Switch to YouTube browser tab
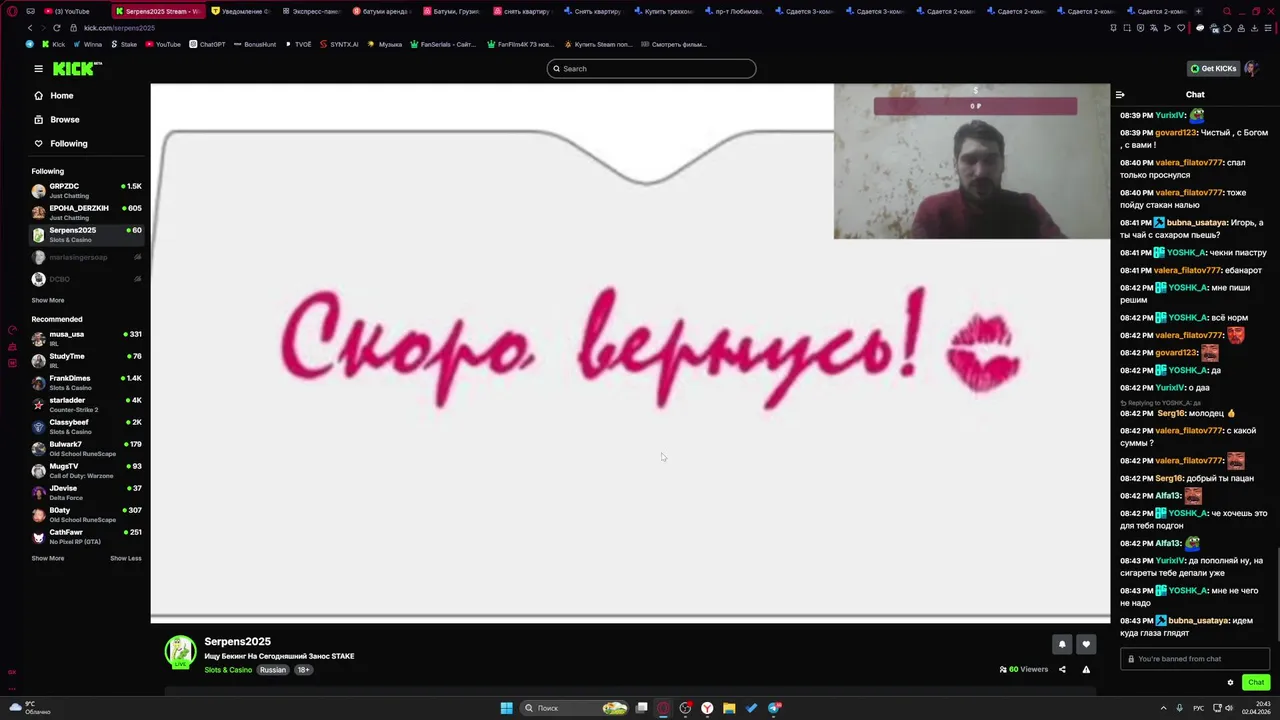Viewport: 1280px width, 720px height. point(73,11)
